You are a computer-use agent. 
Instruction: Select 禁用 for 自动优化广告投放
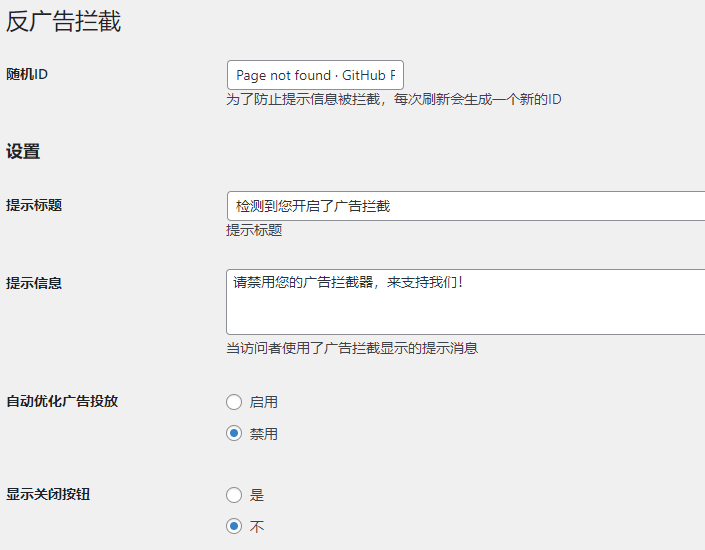point(234,434)
